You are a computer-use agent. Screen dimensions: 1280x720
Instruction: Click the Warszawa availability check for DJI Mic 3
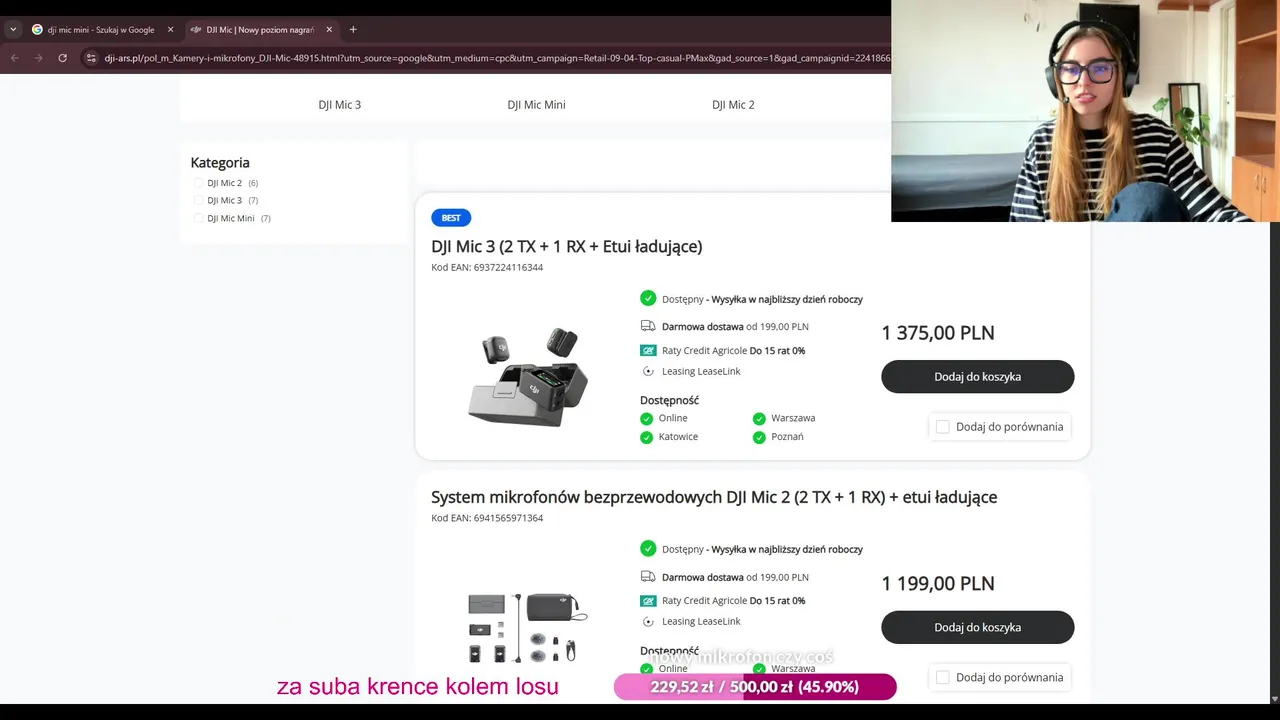pos(759,418)
